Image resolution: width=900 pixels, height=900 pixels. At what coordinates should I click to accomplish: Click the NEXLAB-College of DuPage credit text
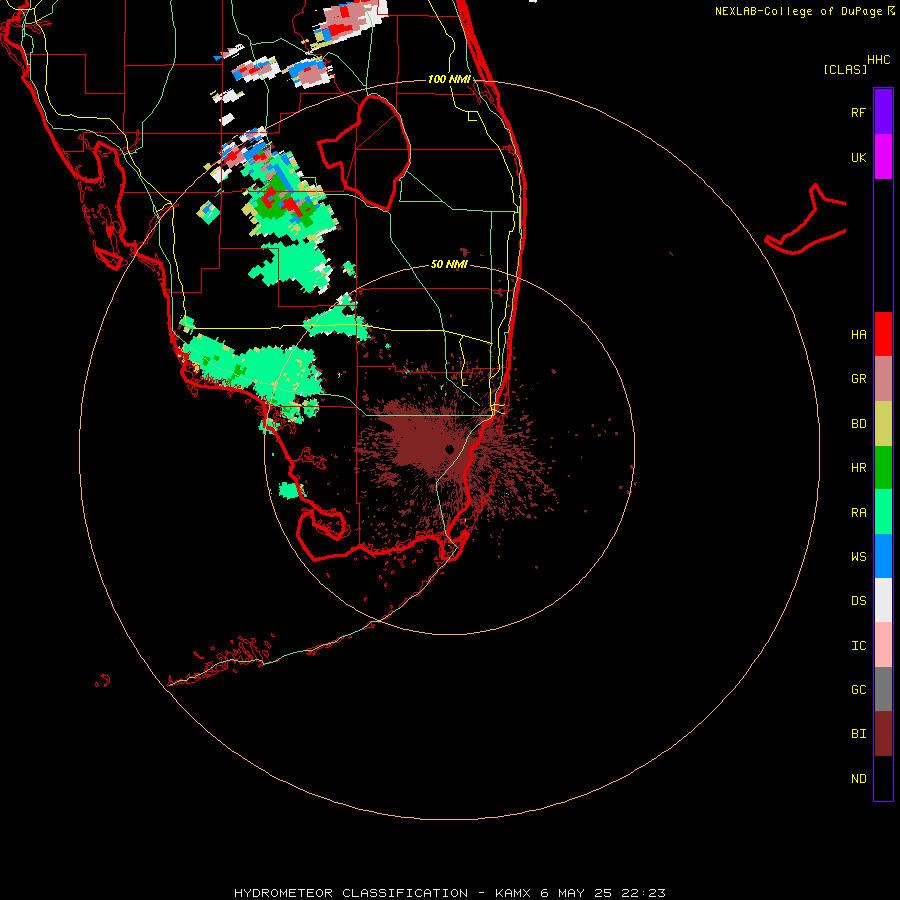tap(798, 11)
